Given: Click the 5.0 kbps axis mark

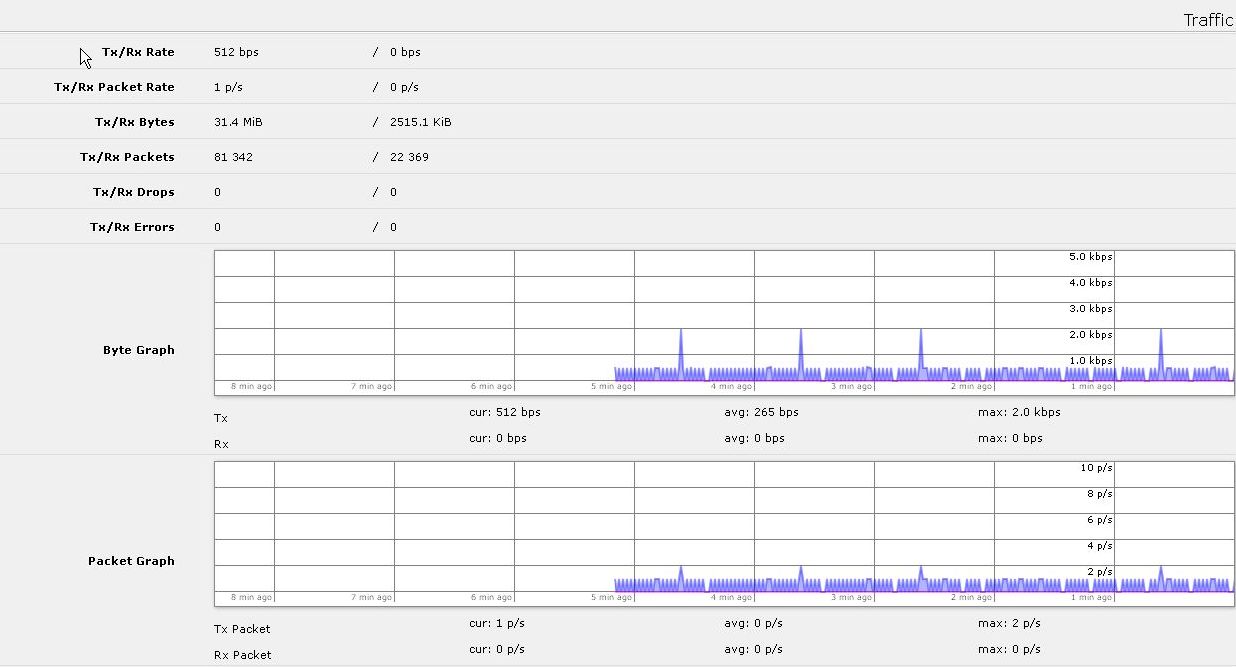Looking at the screenshot, I should coord(1091,257).
